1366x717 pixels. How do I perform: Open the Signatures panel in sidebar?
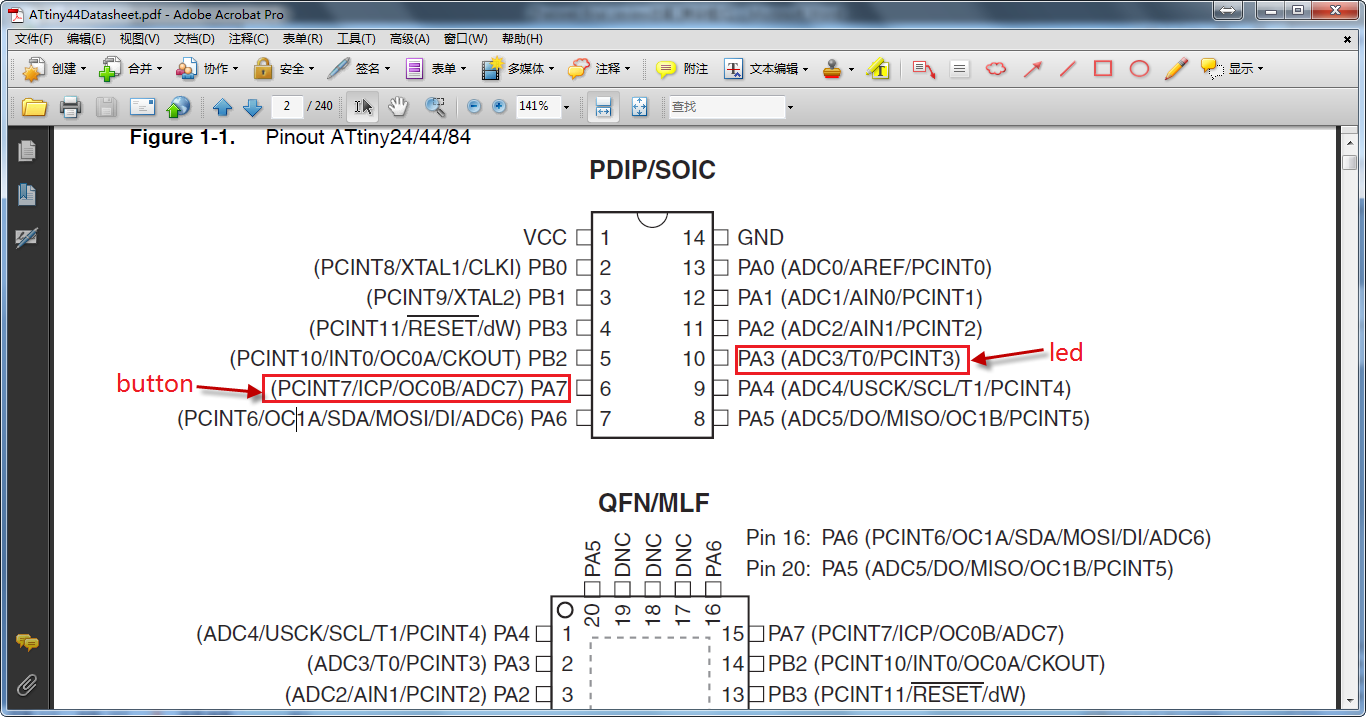point(27,238)
